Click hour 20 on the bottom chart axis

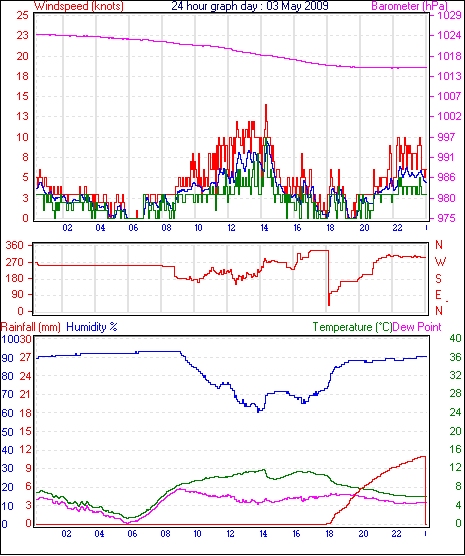(364, 533)
